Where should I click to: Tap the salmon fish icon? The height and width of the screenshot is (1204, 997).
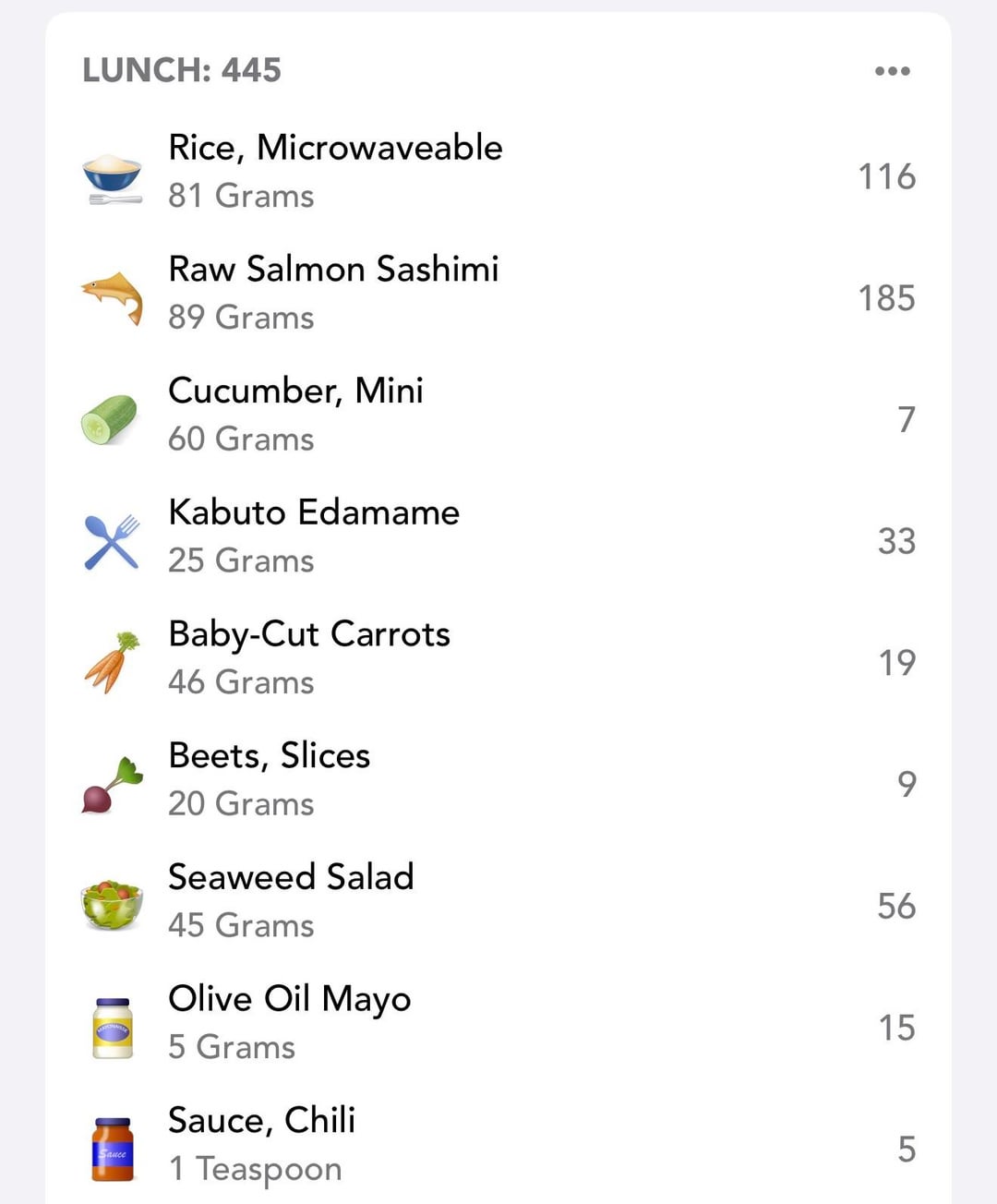tap(112, 297)
